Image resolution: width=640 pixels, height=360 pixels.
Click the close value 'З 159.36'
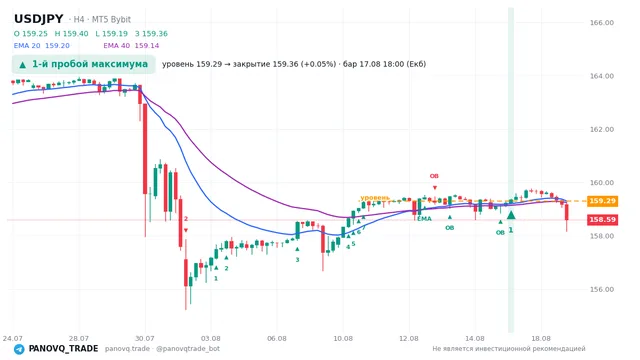(151, 33)
